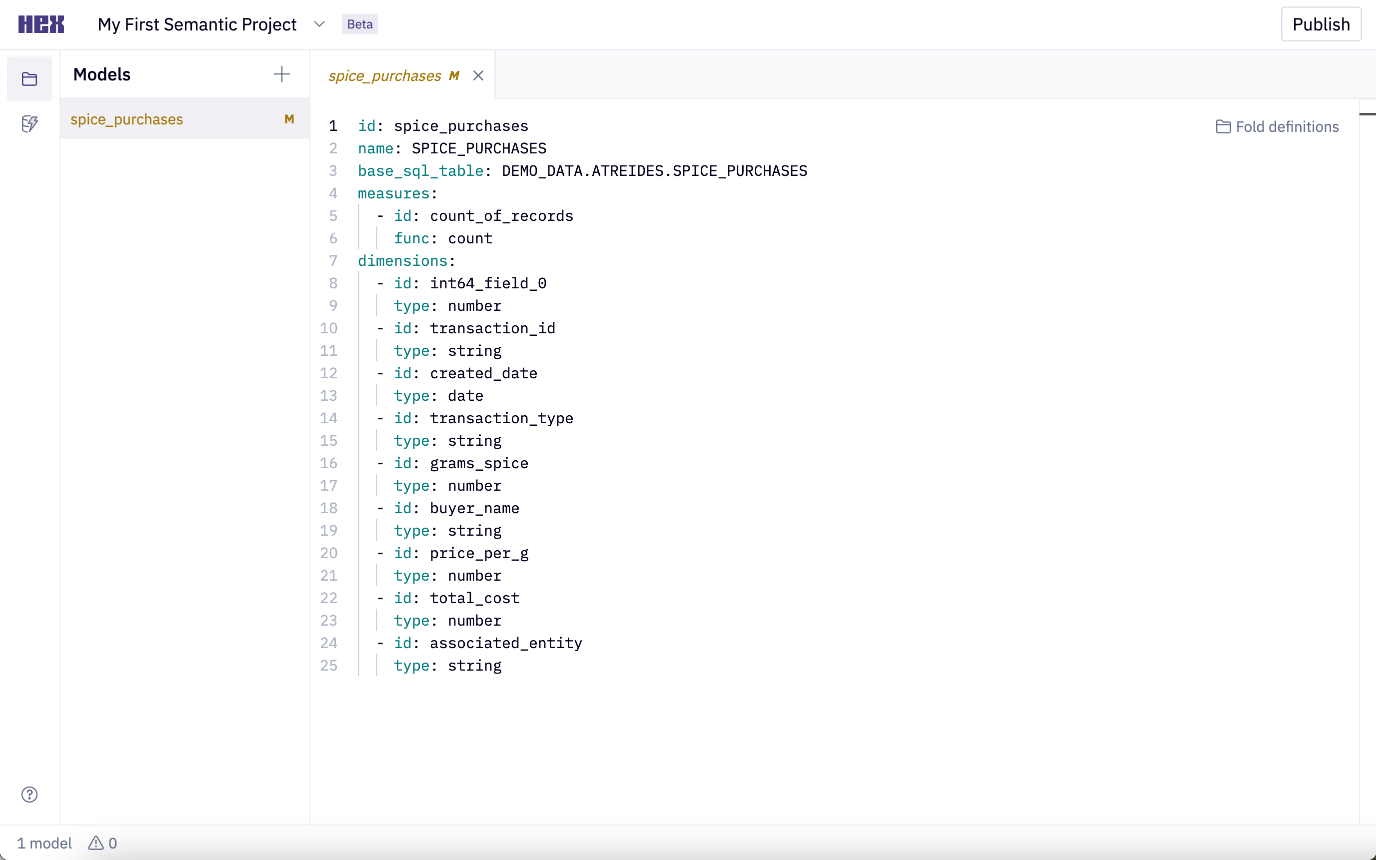This screenshot has height=860, width=1376.
Task: Click the Publish button
Action: click(1321, 24)
